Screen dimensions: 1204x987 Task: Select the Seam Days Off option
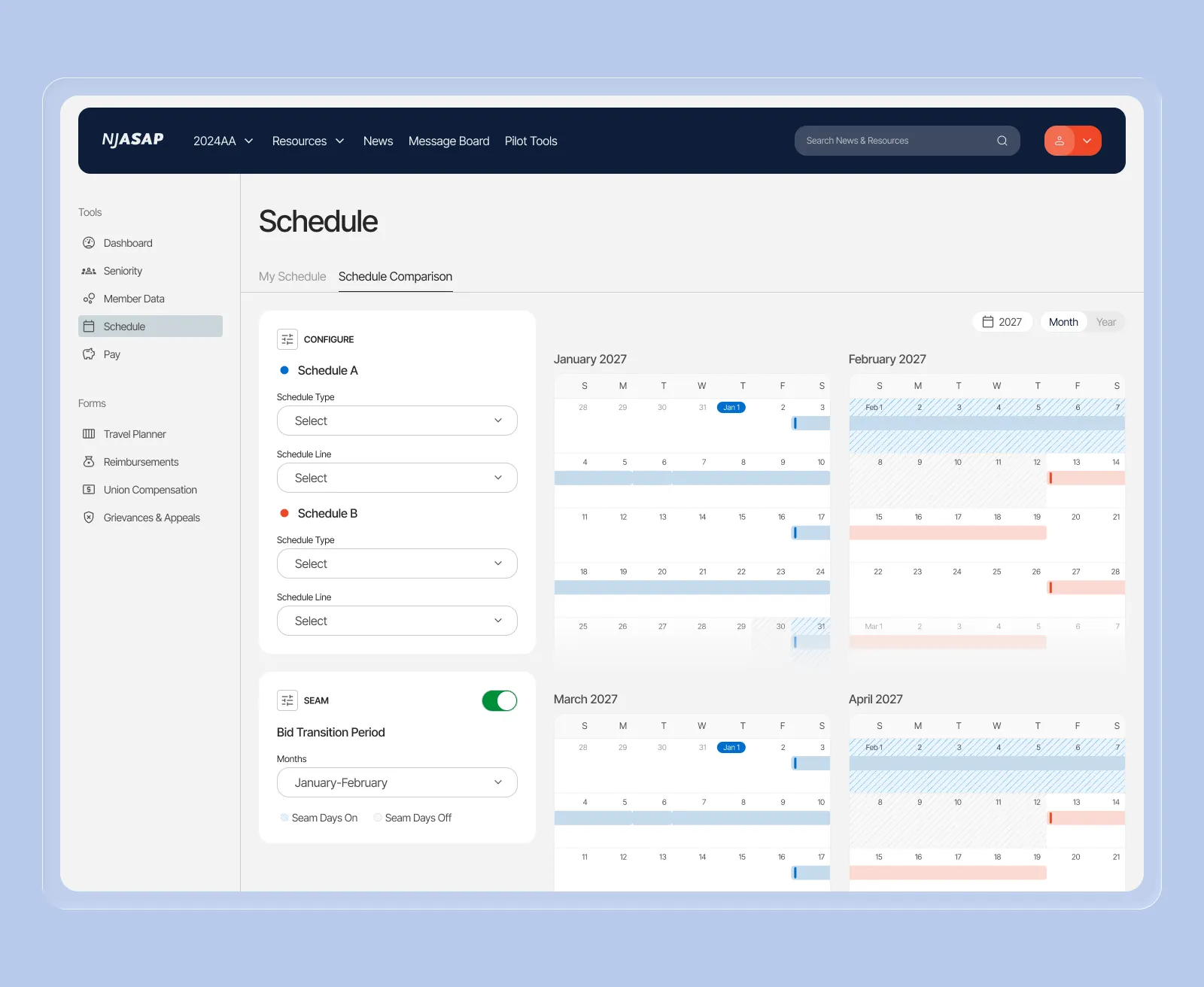coord(412,818)
